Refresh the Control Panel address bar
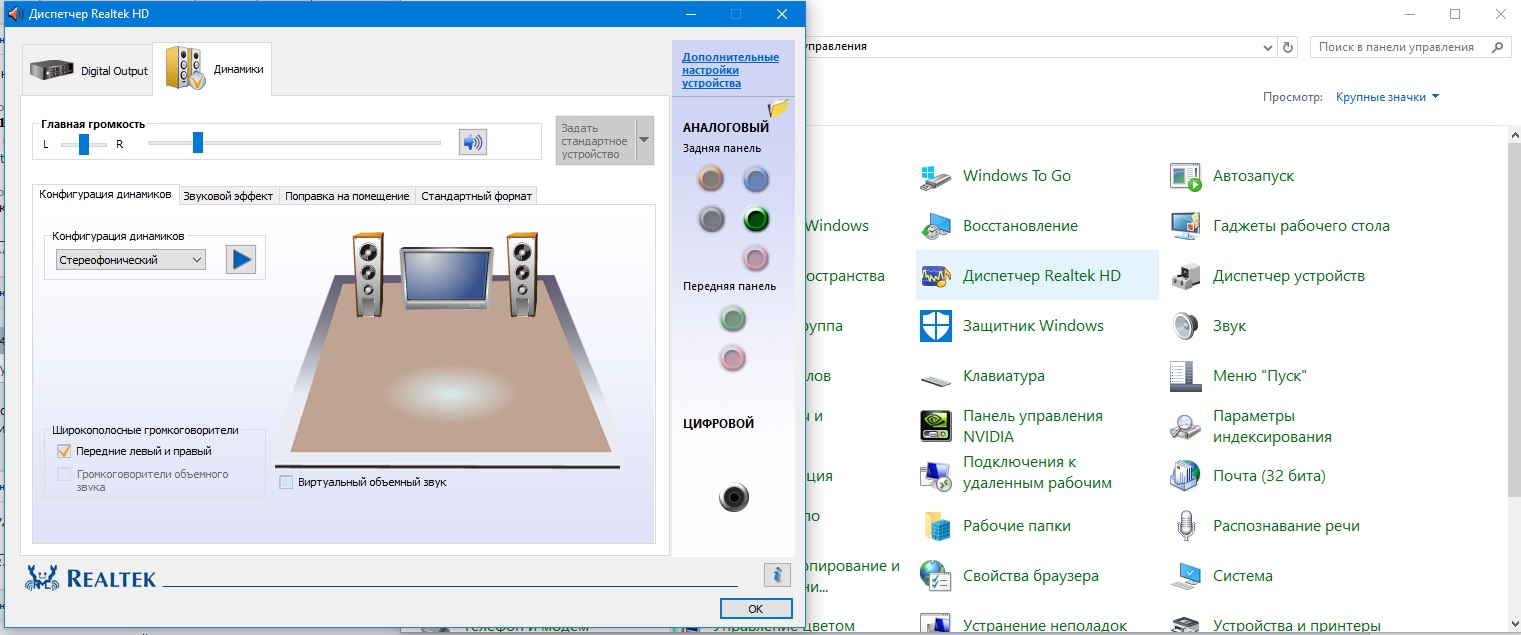Viewport: 1521px width, 635px height. (1288, 47)
